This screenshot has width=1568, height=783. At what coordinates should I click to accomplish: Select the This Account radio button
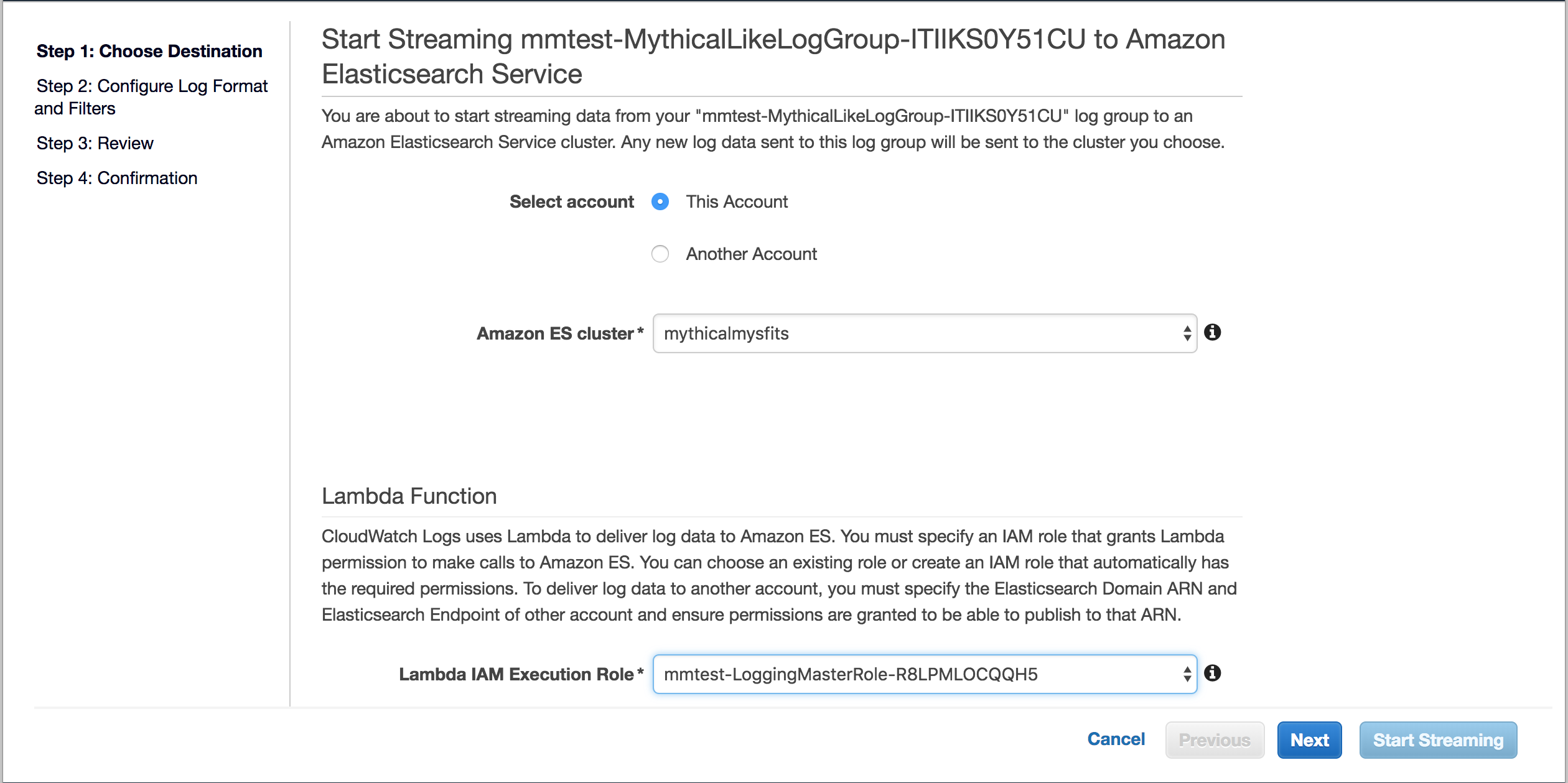[660, 202]
